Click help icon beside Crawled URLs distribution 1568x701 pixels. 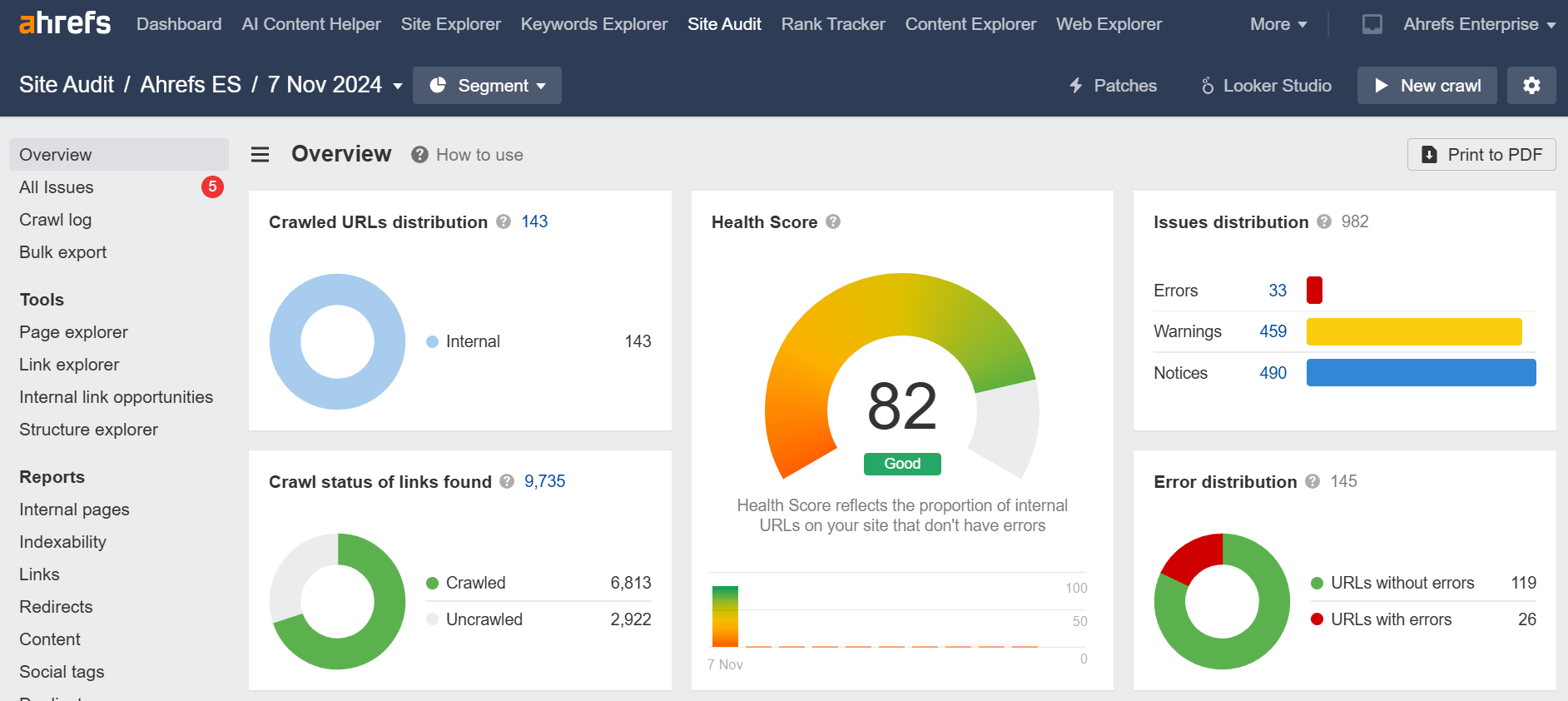[x=504, y=221]
